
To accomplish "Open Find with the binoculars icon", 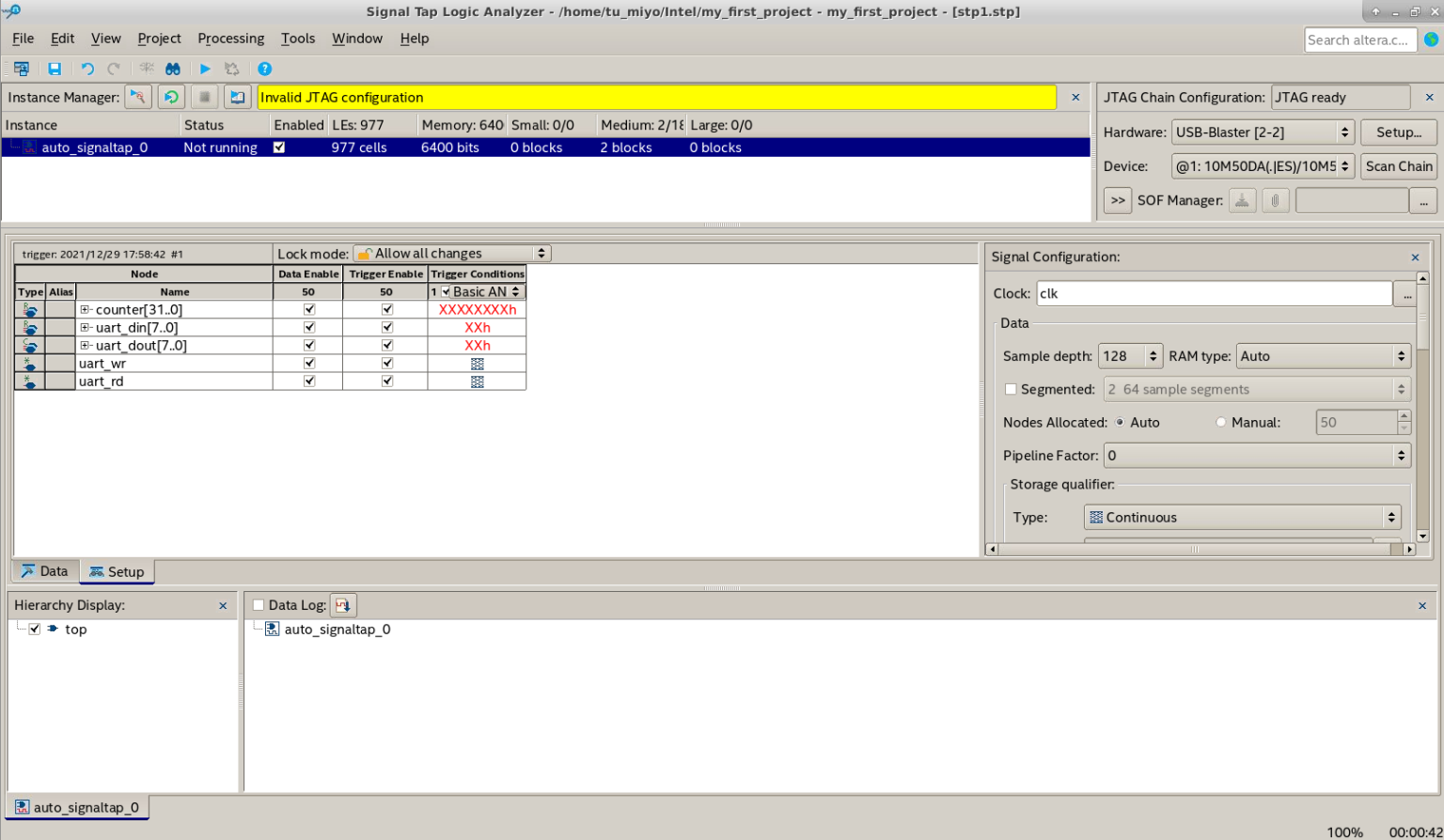I will click(173, 69).
